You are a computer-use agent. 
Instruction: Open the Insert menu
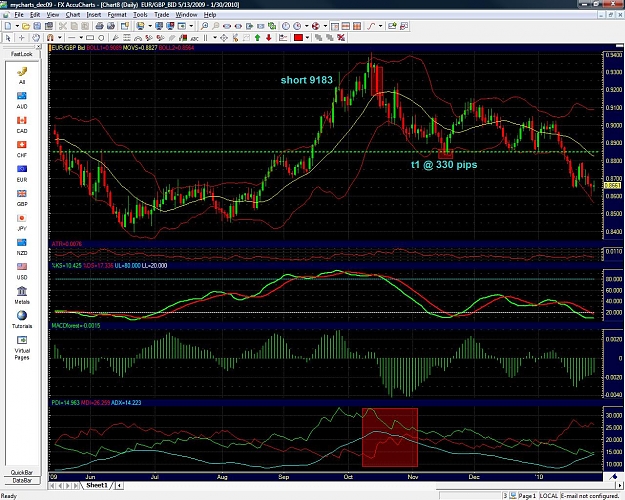(94, 15)
